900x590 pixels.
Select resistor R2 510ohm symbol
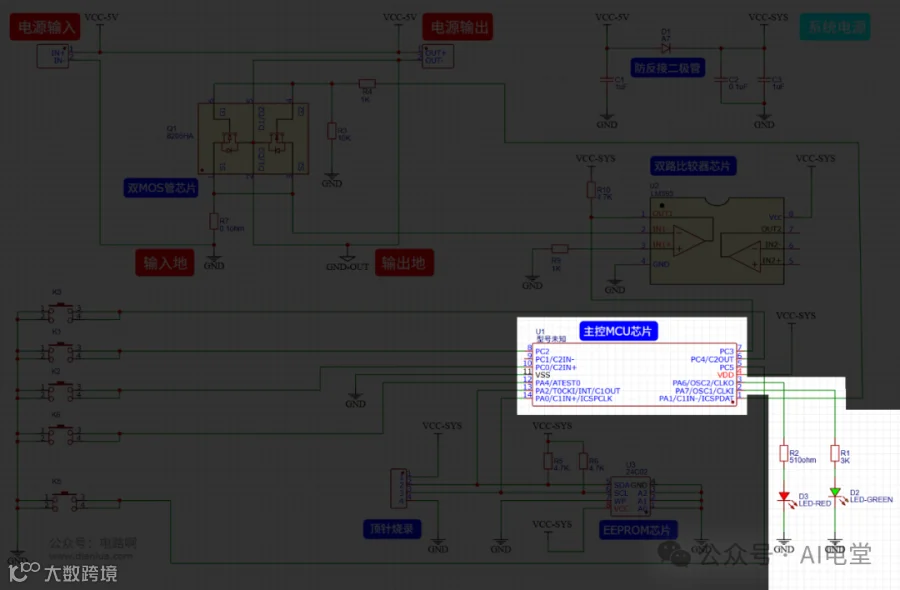(x=783, y=454)
